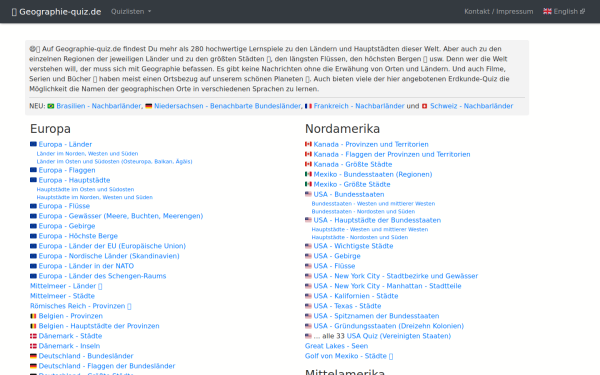This screenshot has height=375, width=600.
Task: Open Mittelmeer - Länder quiz
Action: [x=66, y=286]
